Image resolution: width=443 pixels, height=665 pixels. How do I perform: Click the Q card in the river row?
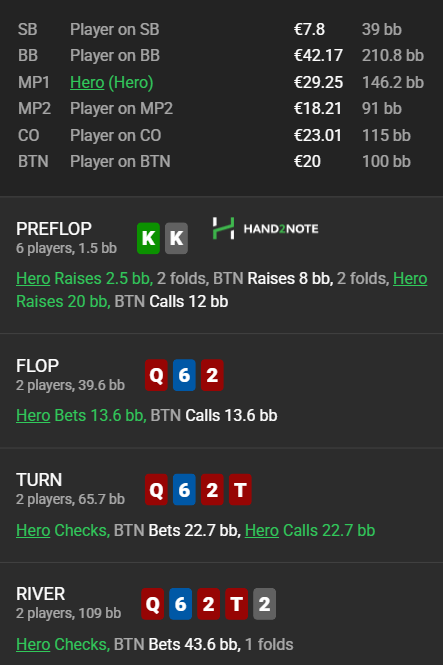[153, 604]
